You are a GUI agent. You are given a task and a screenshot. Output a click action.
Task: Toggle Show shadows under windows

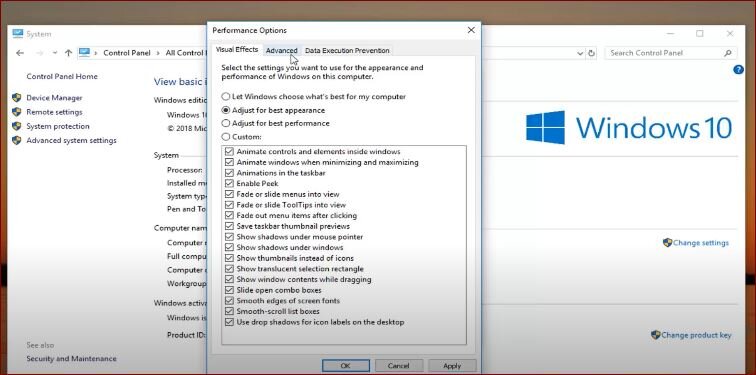229,247
